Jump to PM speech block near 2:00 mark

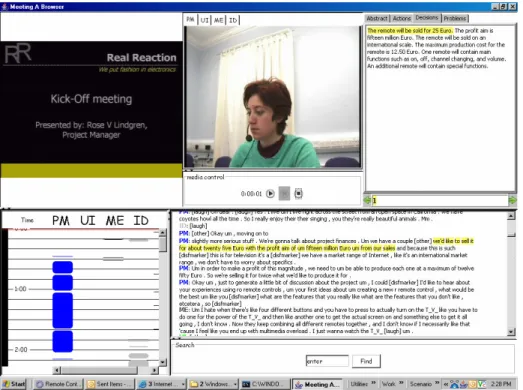coord(62,341)
